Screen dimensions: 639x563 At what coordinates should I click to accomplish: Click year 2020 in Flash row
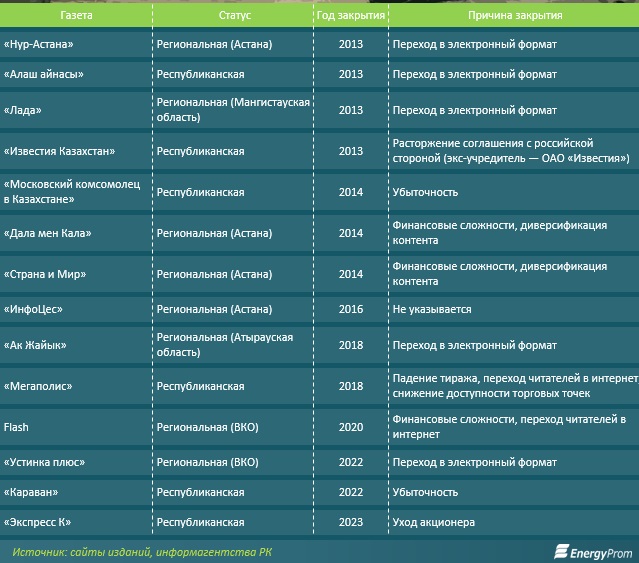(x=351, y=427)
